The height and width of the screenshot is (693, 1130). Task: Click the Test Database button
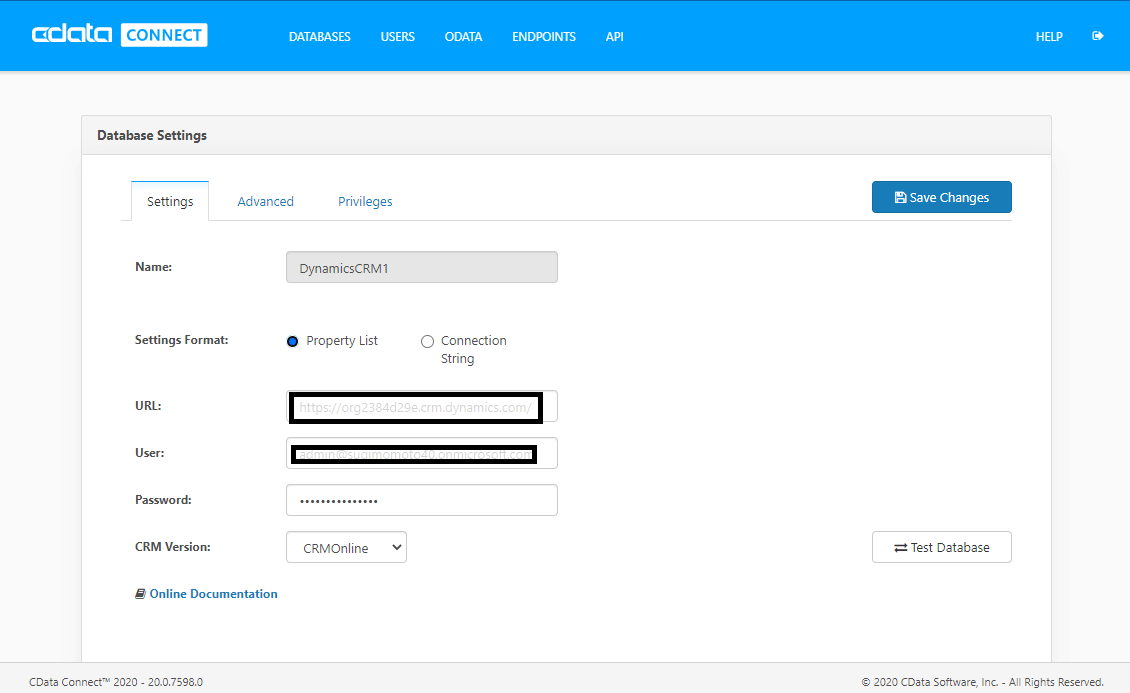tap(941, 547)
